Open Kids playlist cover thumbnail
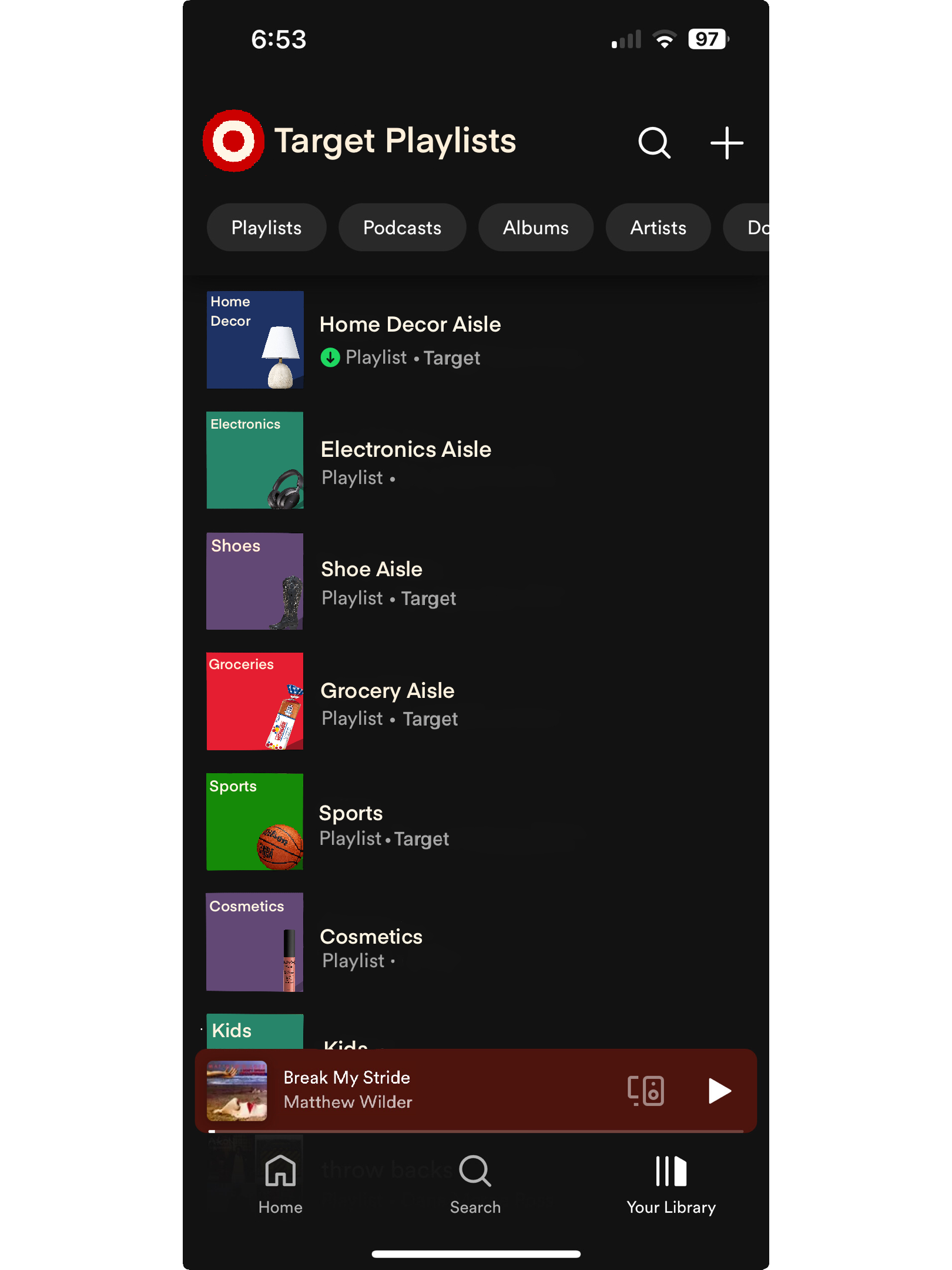The height and width of the screenshot is (1270, 952). (255, 1031)
